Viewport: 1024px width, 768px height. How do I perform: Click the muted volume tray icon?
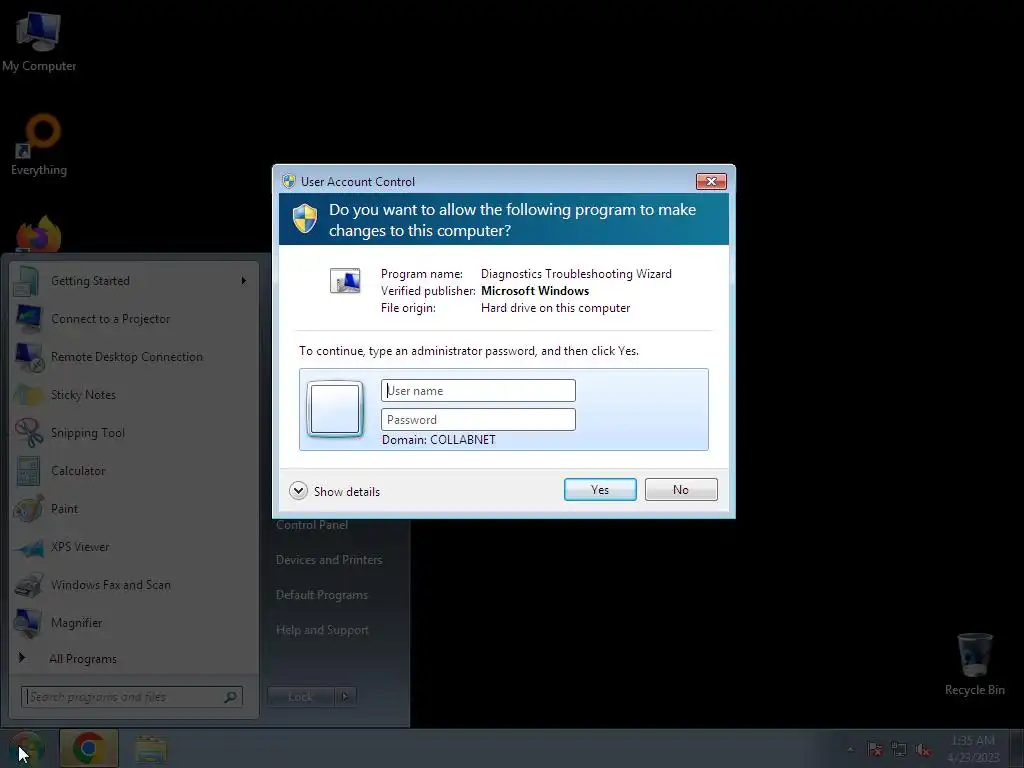(x=923, y=749)
